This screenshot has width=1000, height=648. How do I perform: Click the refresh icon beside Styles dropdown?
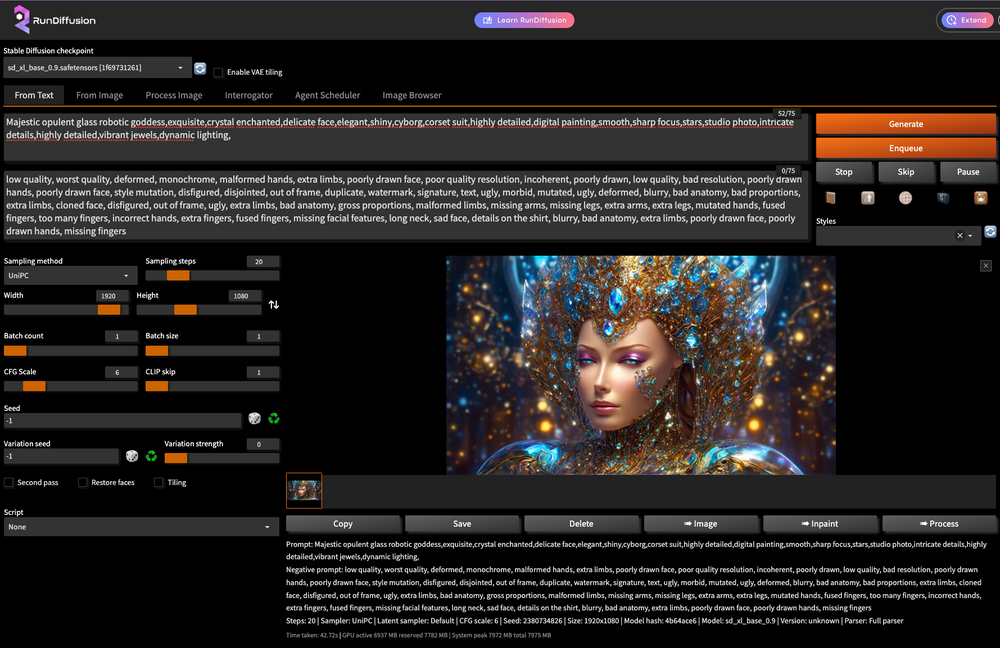(x=990, y=232)
